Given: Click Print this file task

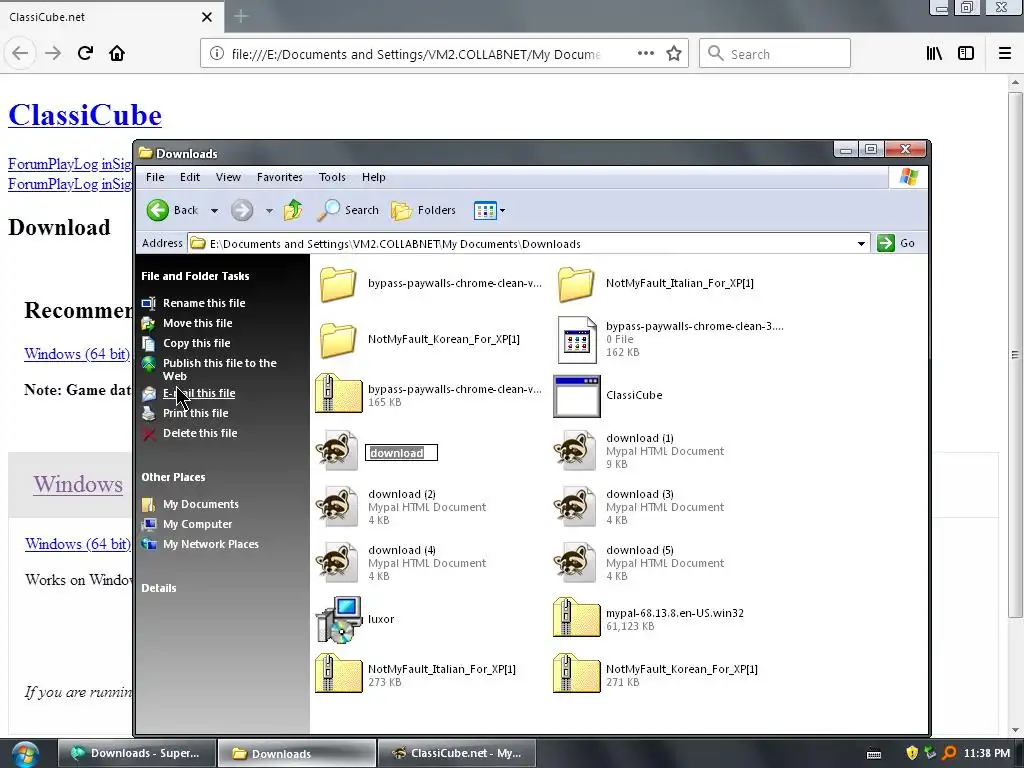Looking at the screenshot, I should click(195, 413).
